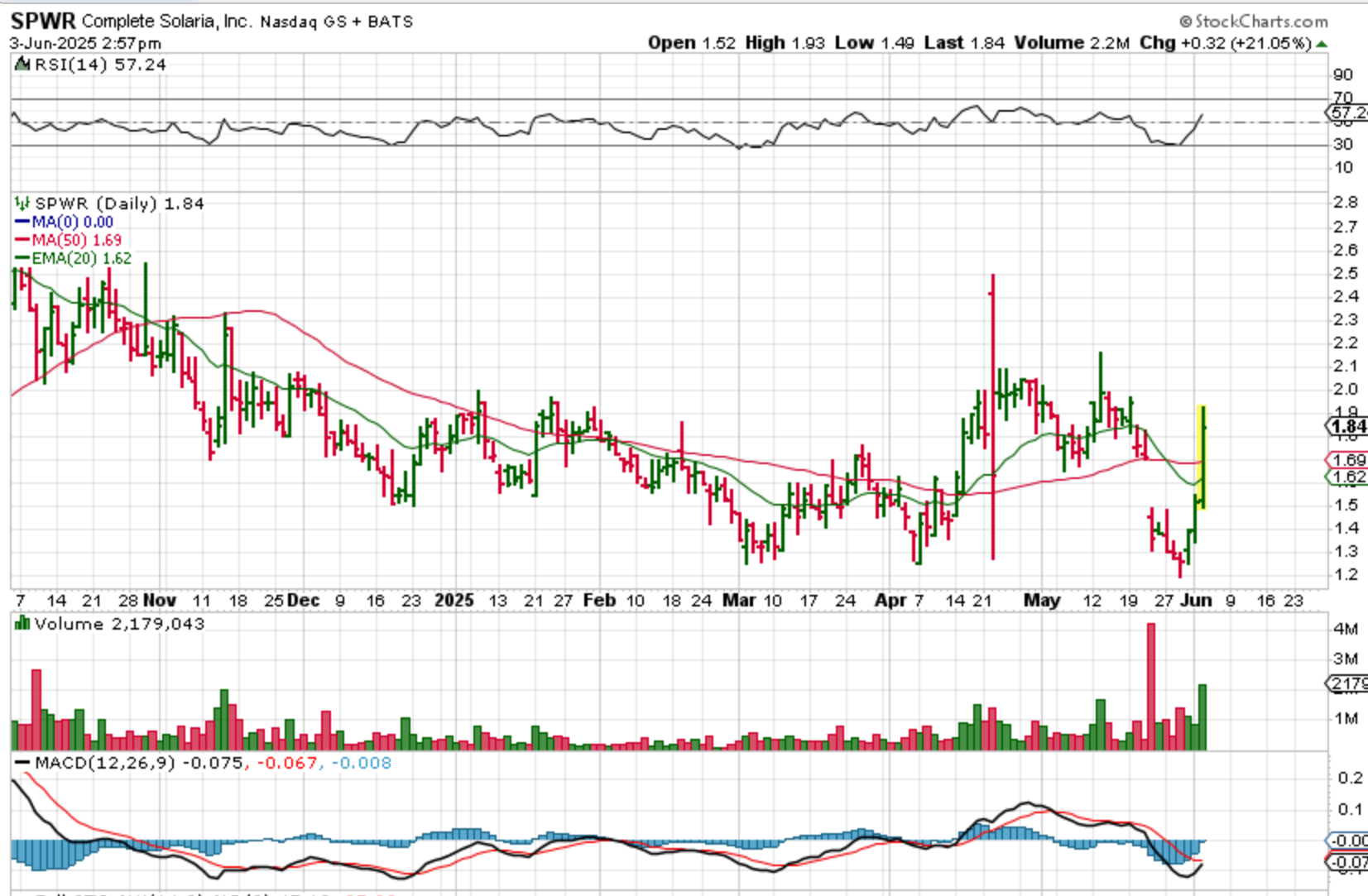Viewport: 1368px width, 896px height.
Task: Click the 1.84 last-price tag on the price axis
Action: pyautogui.click(x=1347, y=427)
